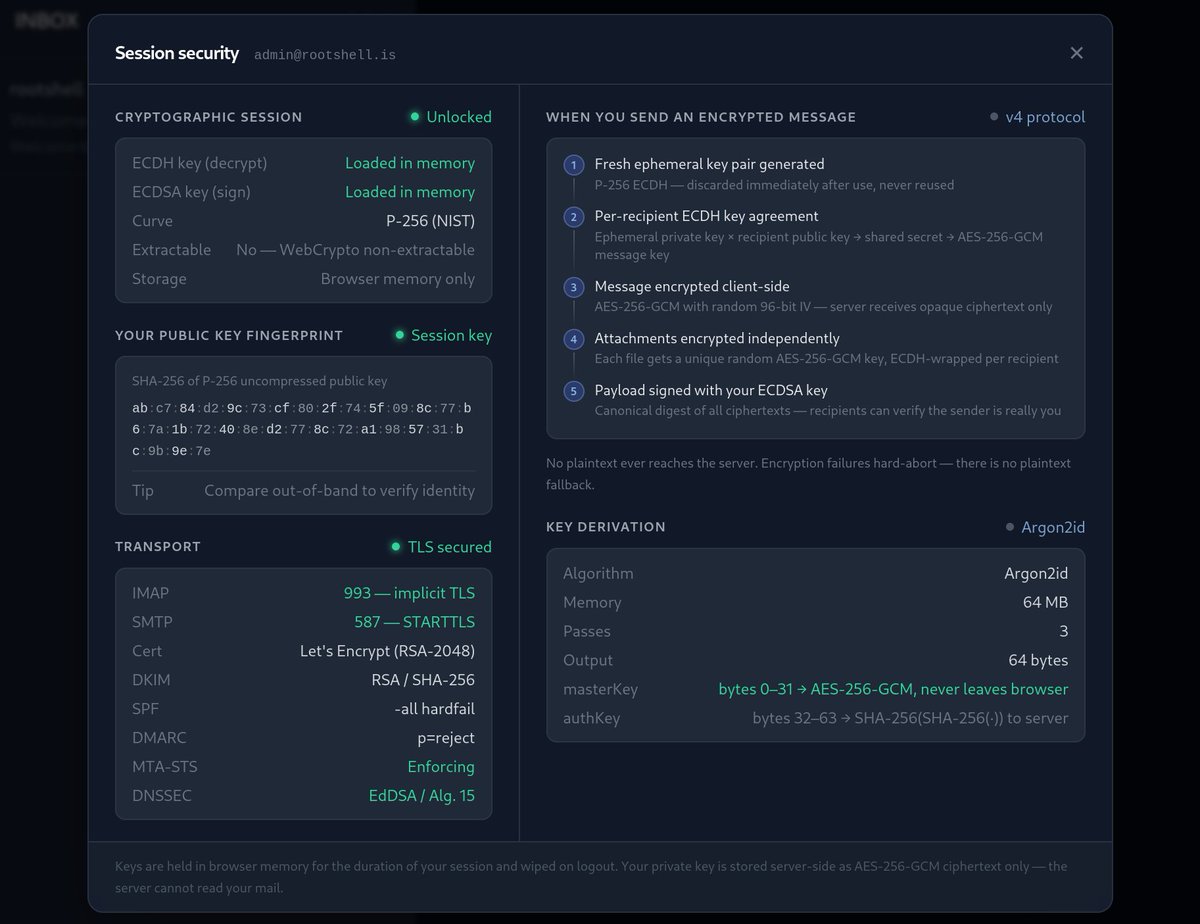1200x924 pixels.
Task: Click the Session security title
Action: [177, 53]
